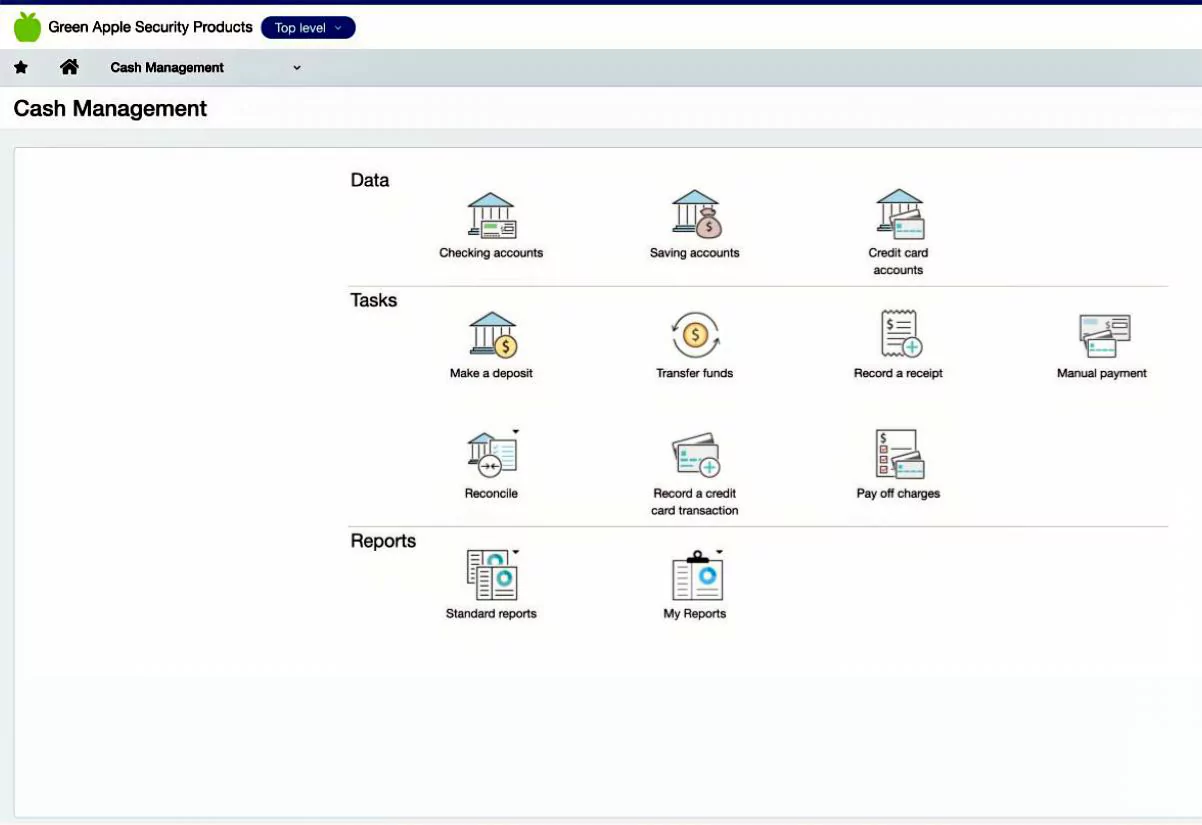Expand the arrow next to Standard reports
The image size is (1202, 825).
pos(516,552)
